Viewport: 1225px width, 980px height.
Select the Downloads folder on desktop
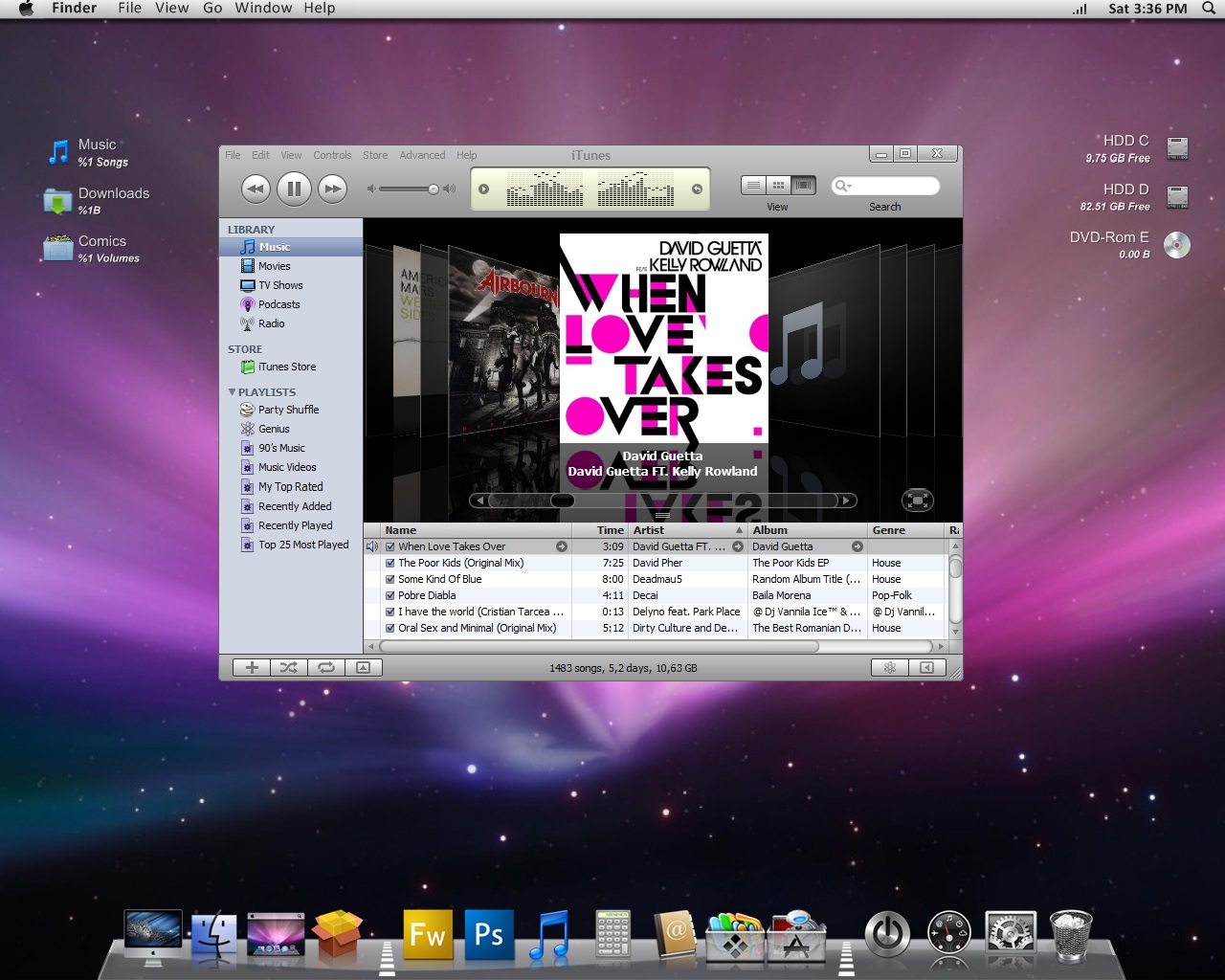[58, 201]
